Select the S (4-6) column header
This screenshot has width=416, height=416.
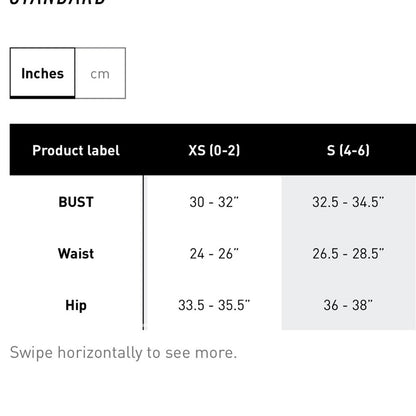pyautogui.click(x=348, y=150)
